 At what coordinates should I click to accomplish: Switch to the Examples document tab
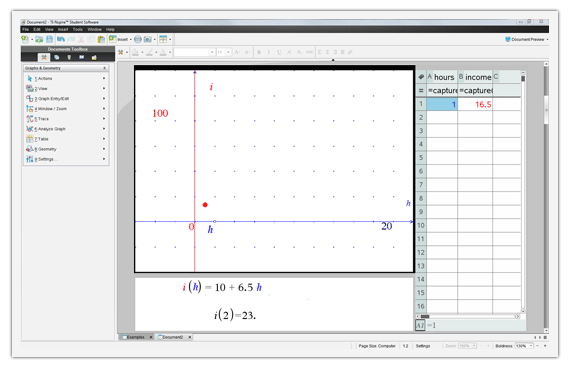[136, 337]
